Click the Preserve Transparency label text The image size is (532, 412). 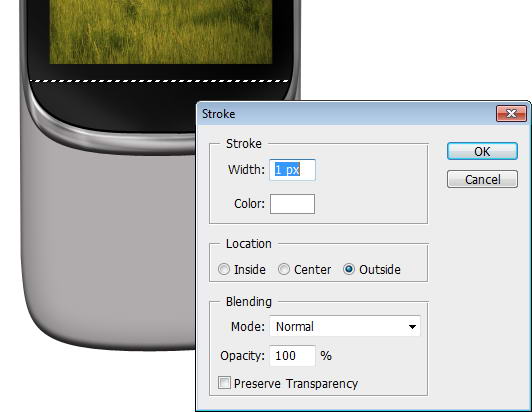[296, 384]
